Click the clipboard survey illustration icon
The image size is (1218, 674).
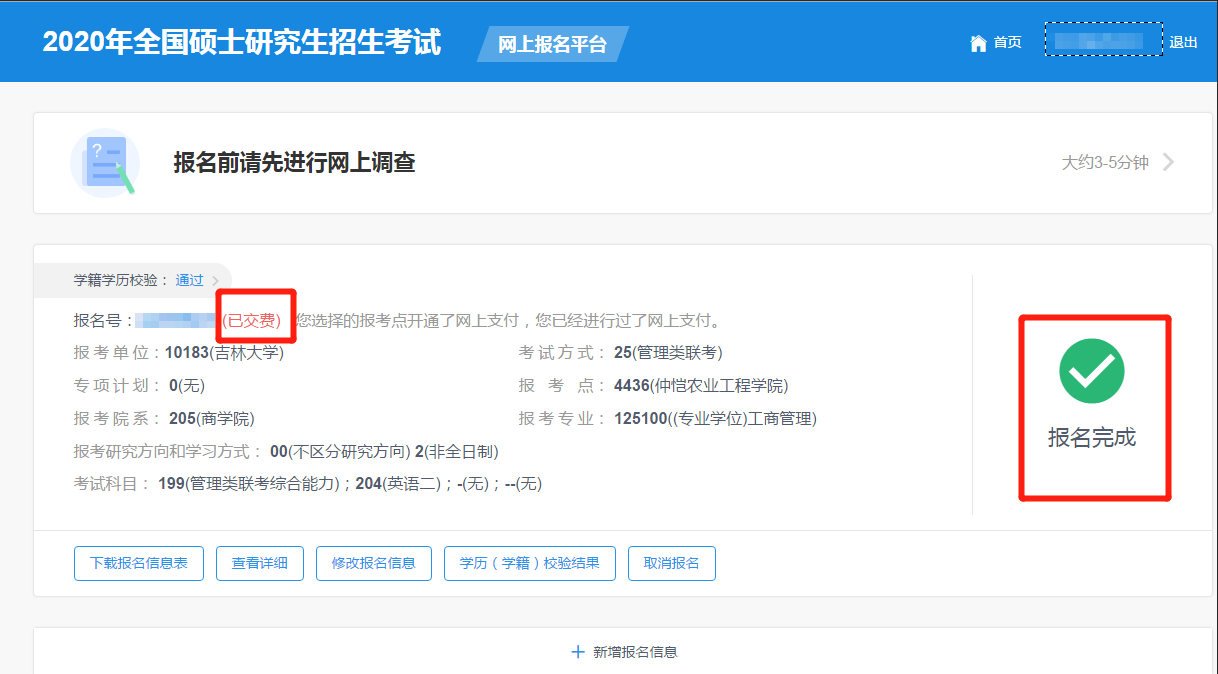tap(104, 162)
